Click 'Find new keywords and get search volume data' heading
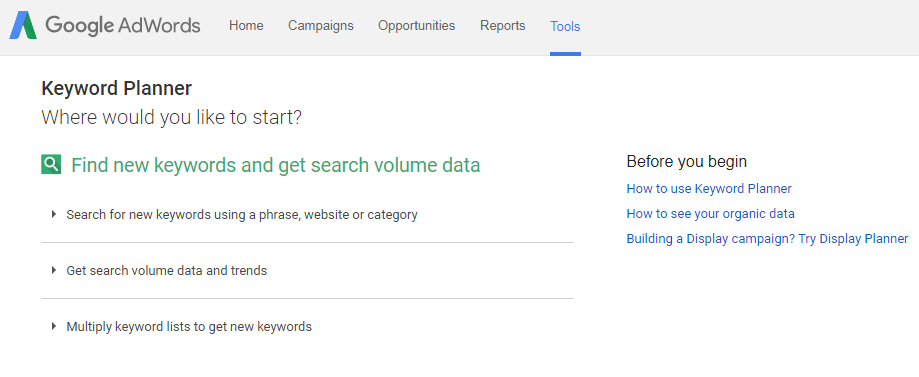919x377 pixels. (275, 165)
